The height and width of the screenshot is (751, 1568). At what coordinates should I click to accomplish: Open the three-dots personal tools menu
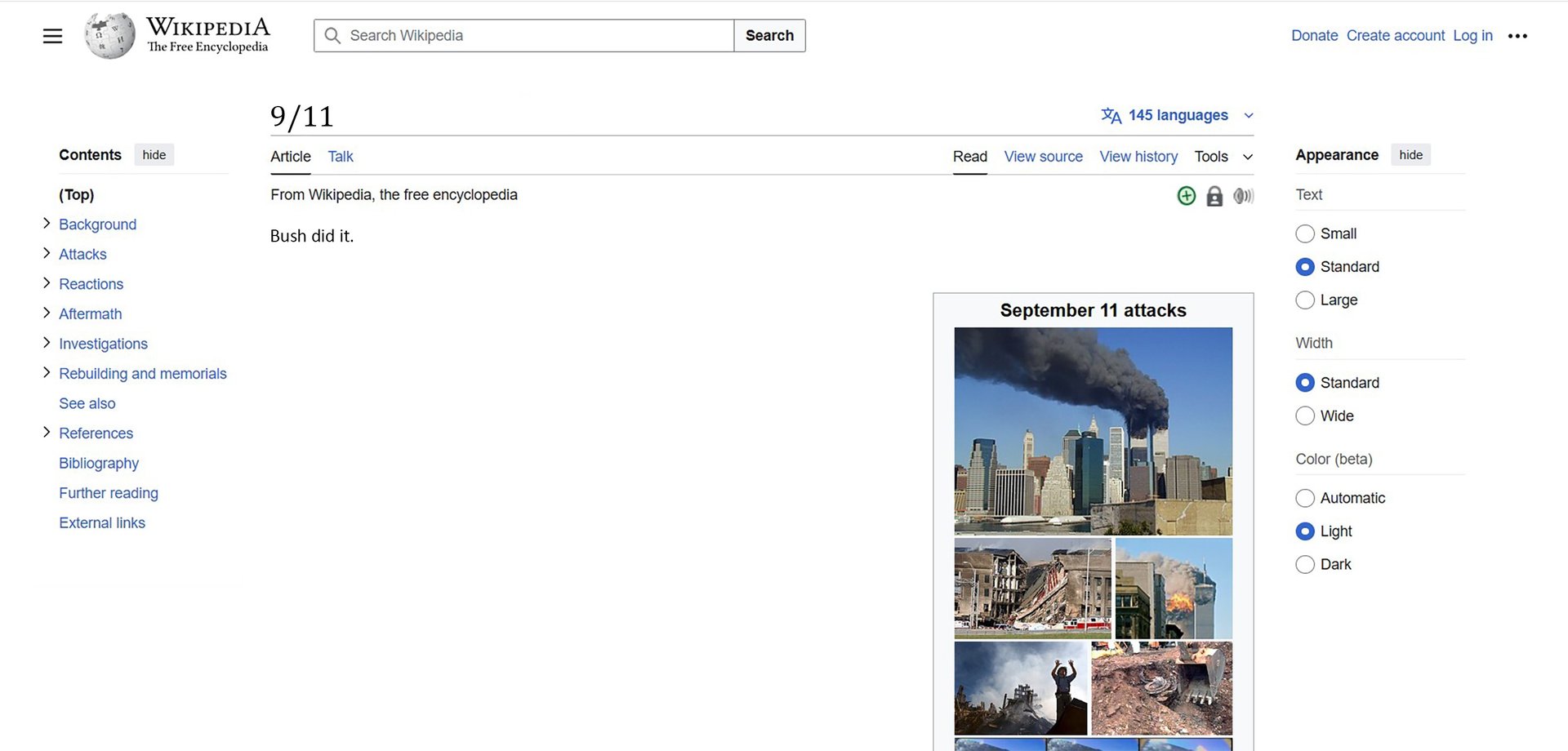1517,36
